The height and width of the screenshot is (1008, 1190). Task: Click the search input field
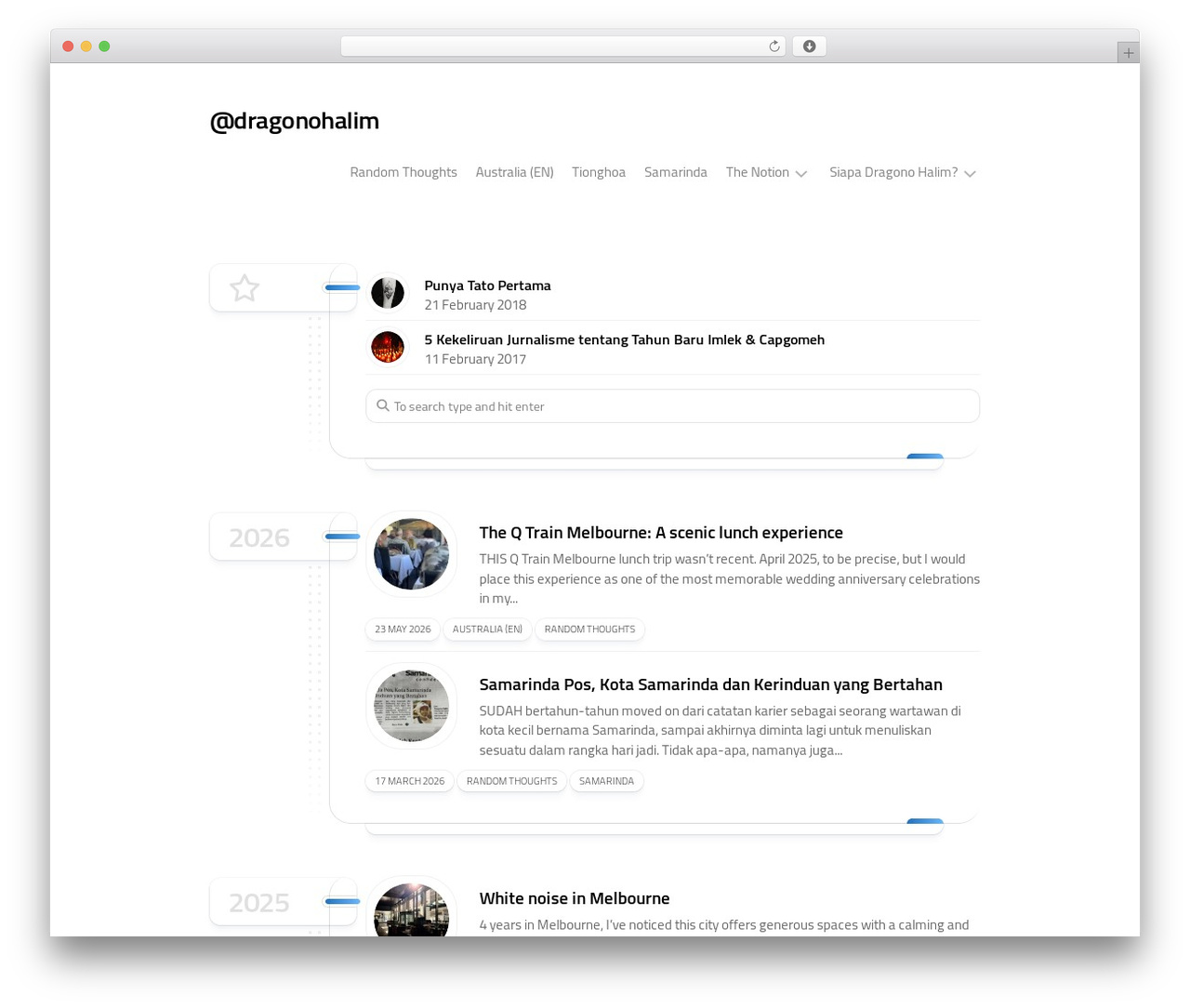672,406
